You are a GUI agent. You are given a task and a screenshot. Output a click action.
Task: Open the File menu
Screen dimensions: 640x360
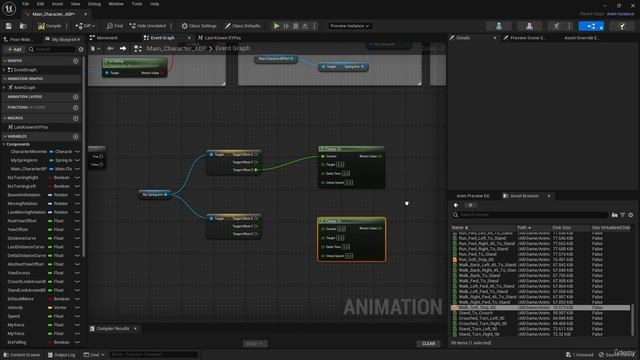[x=25, y=4]
